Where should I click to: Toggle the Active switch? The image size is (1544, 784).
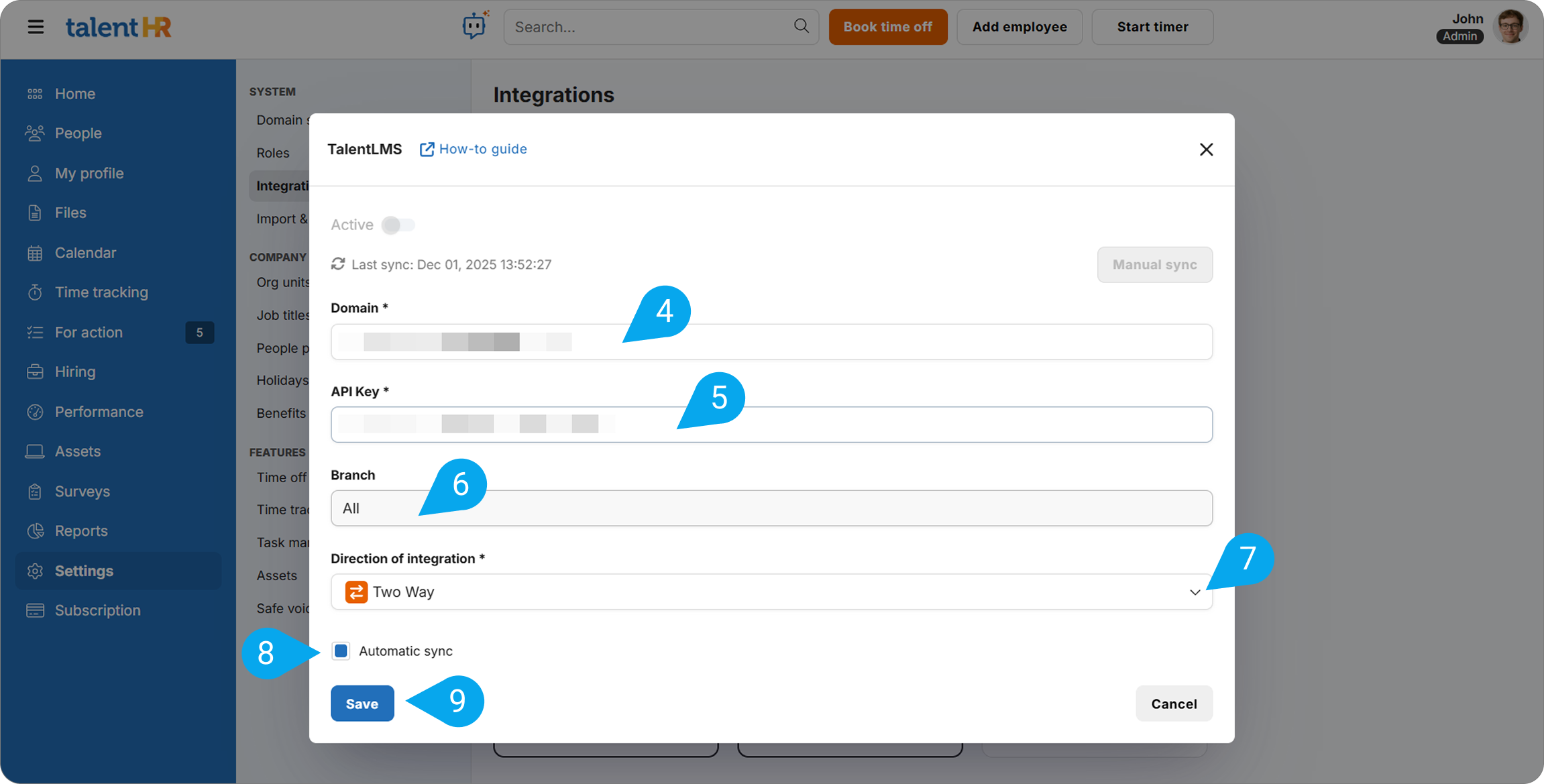point(398,225)
